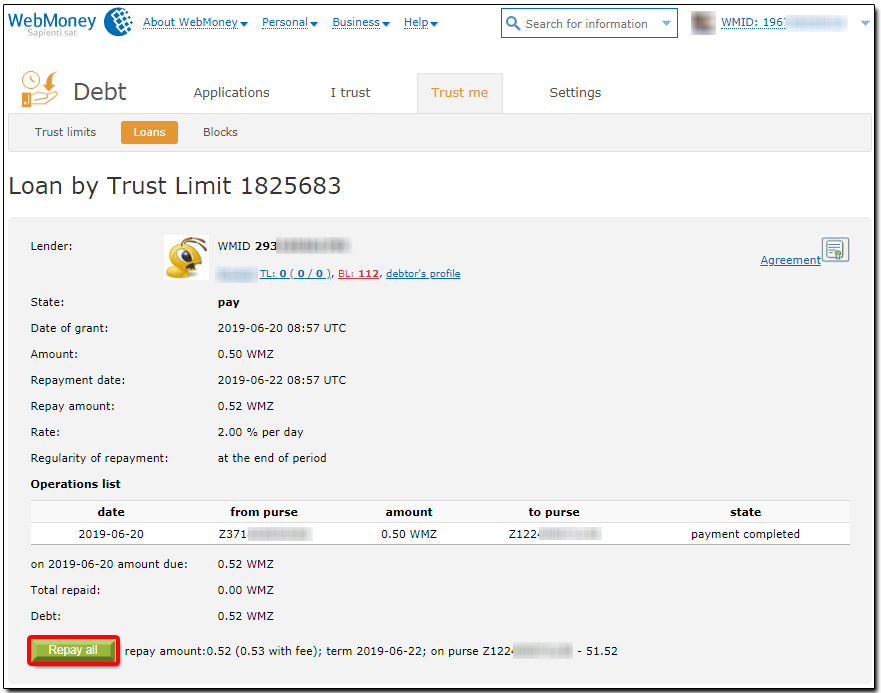Open the Settings tab

(575, 93)
